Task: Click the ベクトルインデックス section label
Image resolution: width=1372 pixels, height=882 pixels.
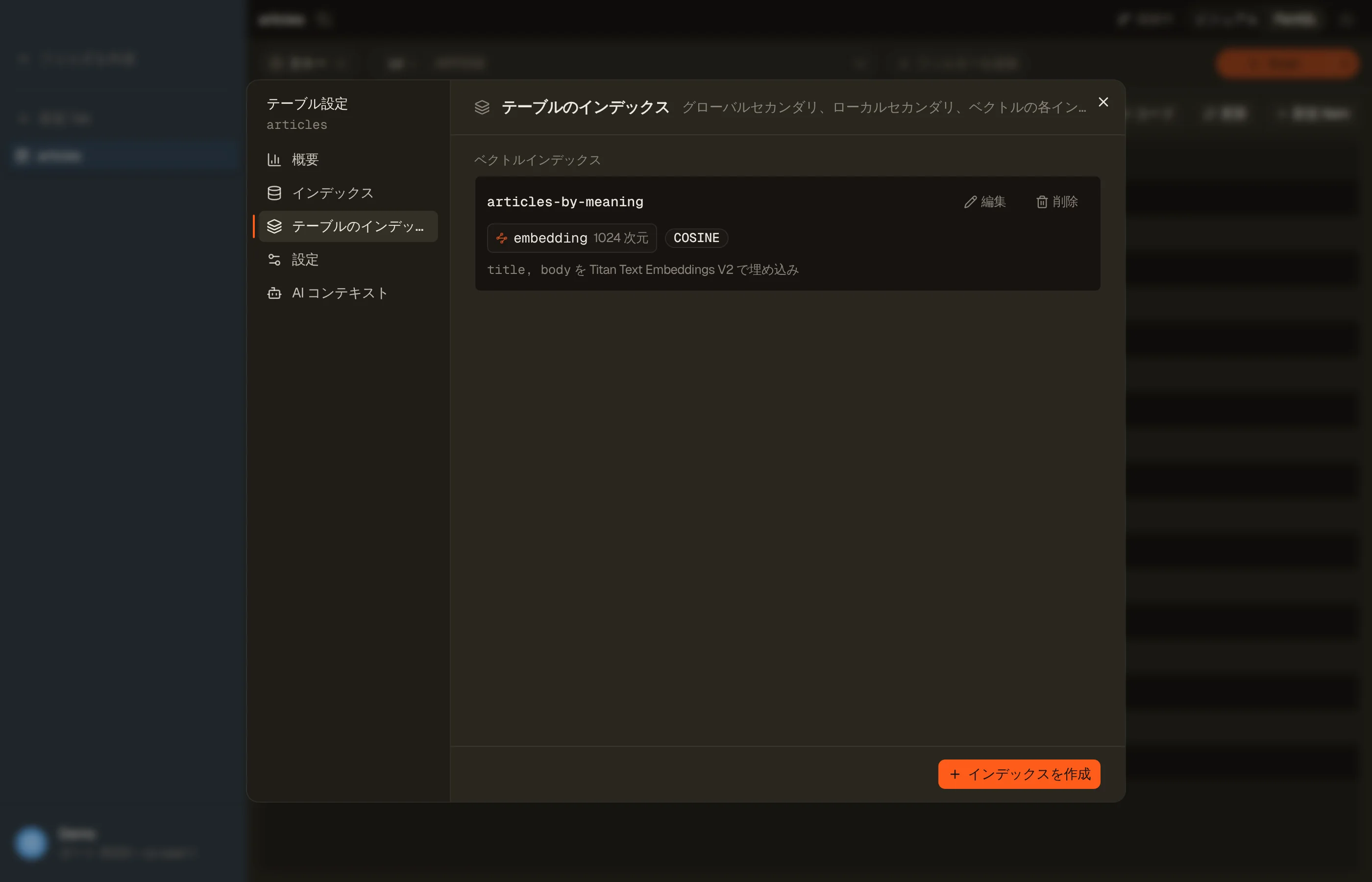Action: [537, 160]
